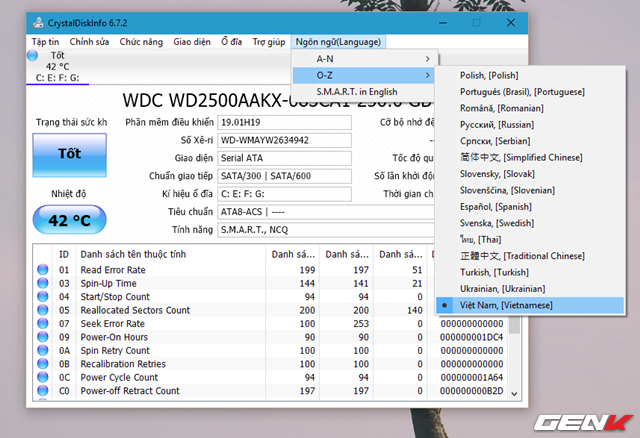The image size is (640, 438).
Task: Click the Tốt health status button
Action: tap(69, 154)
